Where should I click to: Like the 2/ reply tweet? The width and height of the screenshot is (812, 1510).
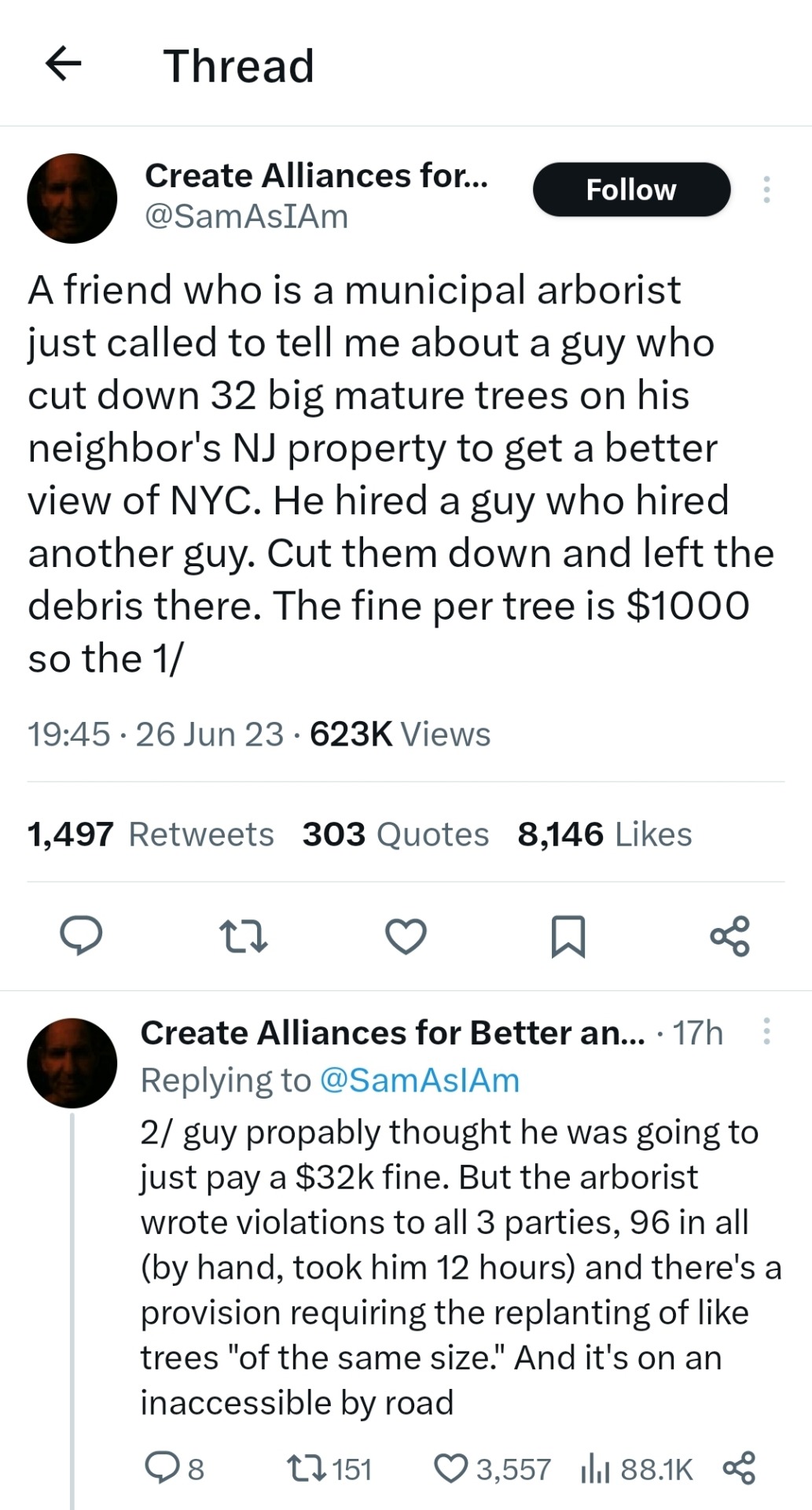tap(451, 1468)
